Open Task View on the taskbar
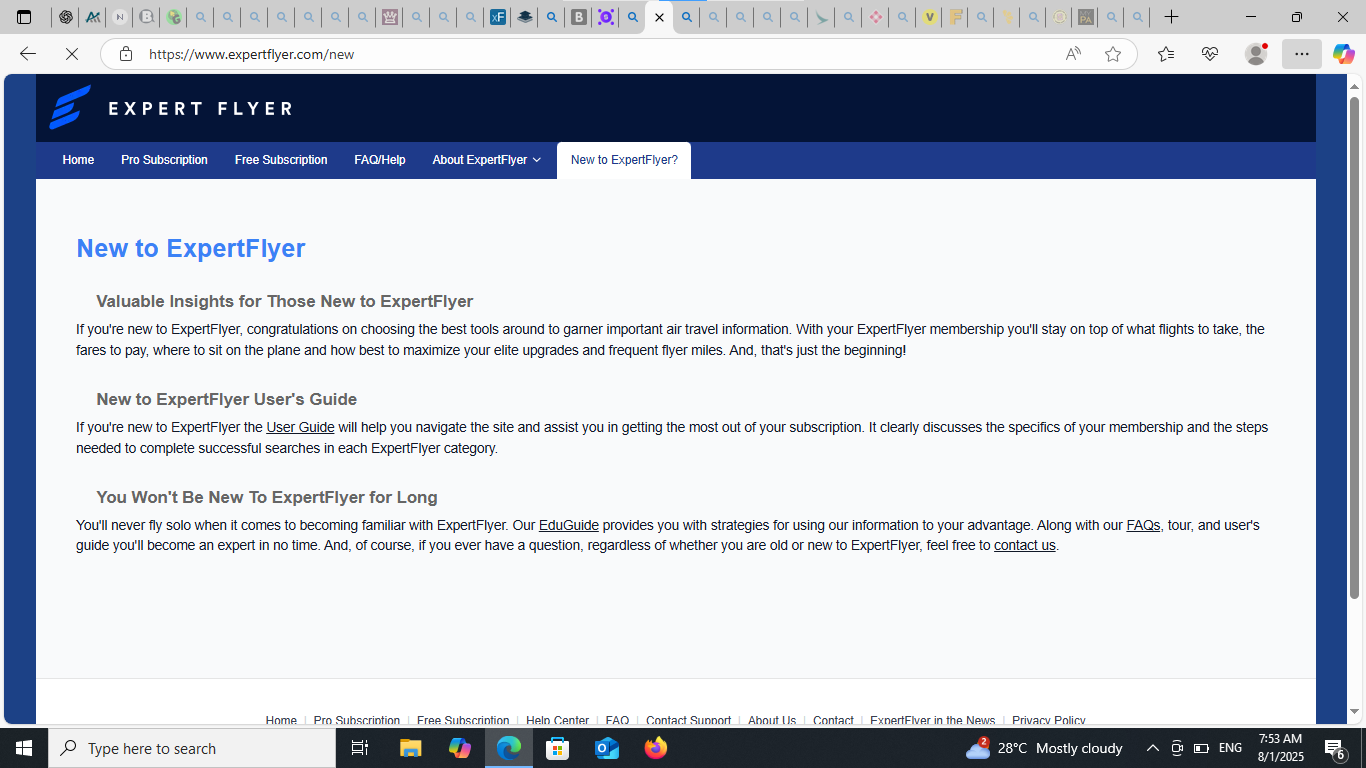The image size is (1366, 768). 360,748
